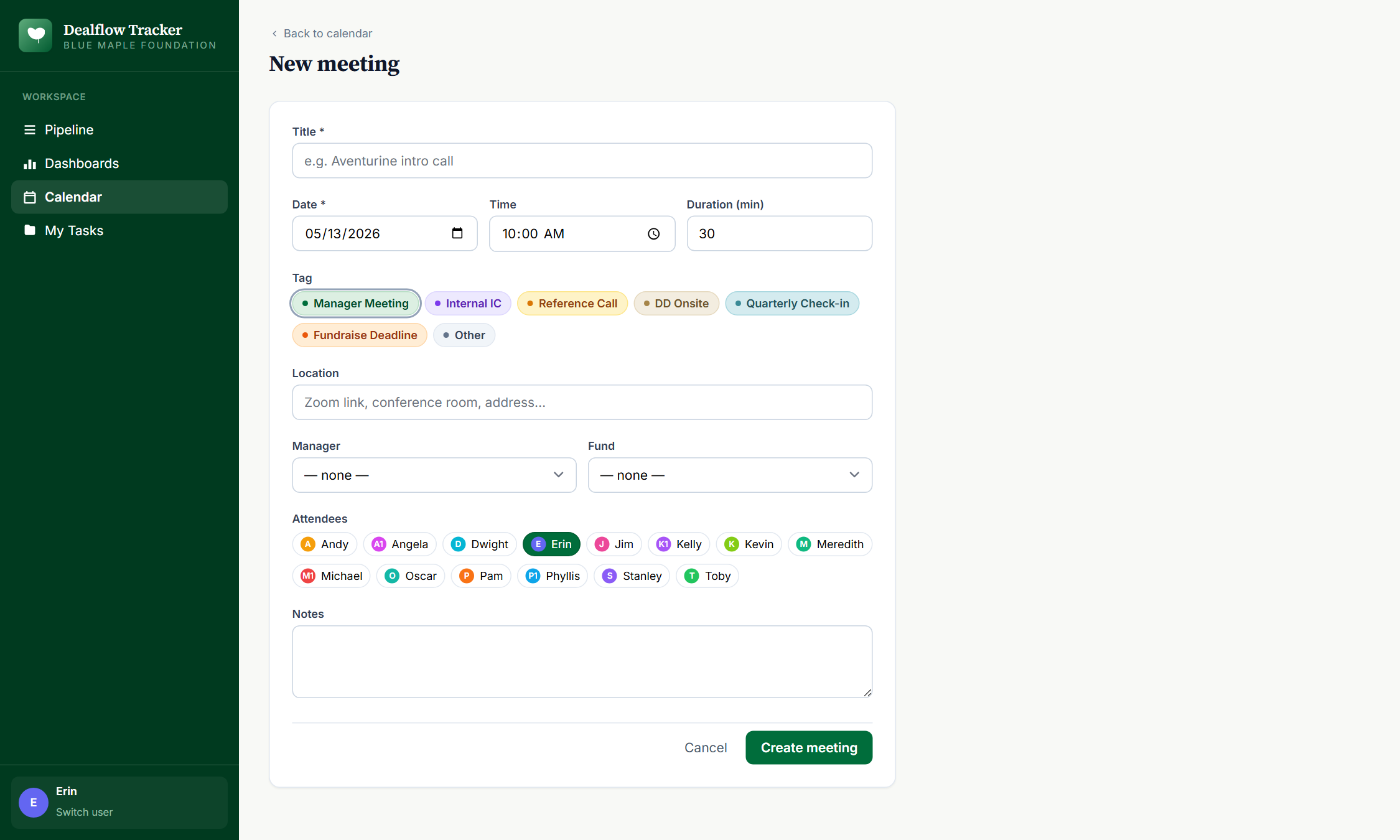The height and width of the screenshot is (840, 1400).
Task: Expand the Manager dropdown
Action: [434, 475]
